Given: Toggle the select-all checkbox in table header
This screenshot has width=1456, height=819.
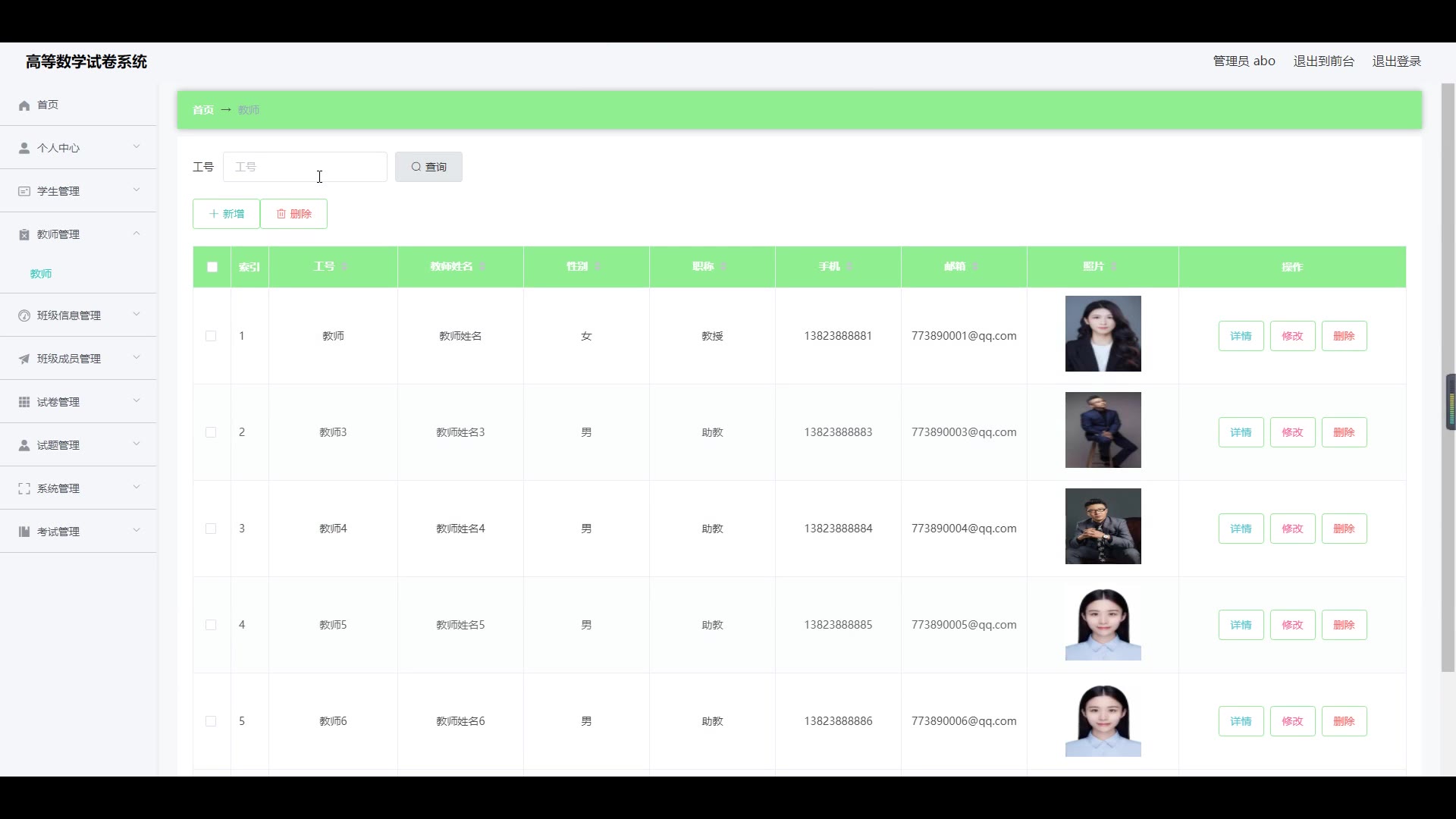Looking at the screenshot, I should (x=212, y=267).
